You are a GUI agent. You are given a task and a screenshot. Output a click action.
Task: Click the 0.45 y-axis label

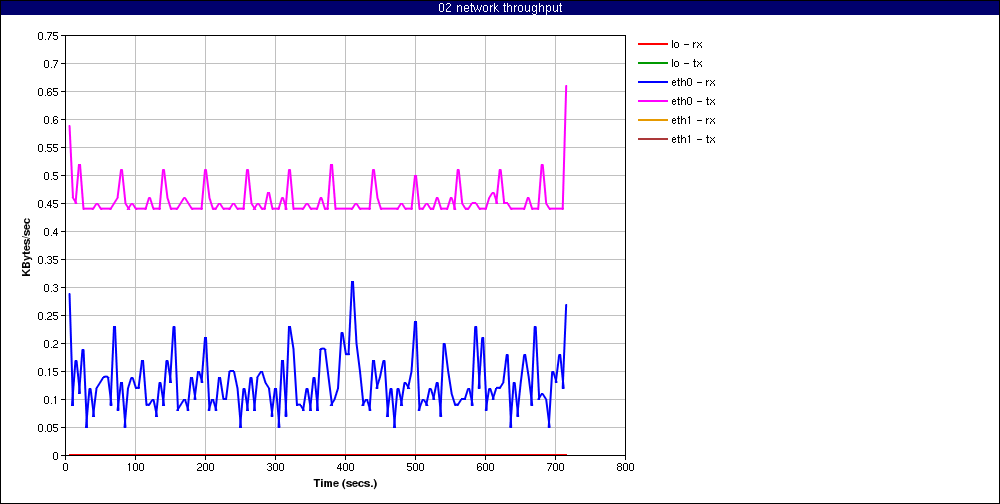click(48, 204)
